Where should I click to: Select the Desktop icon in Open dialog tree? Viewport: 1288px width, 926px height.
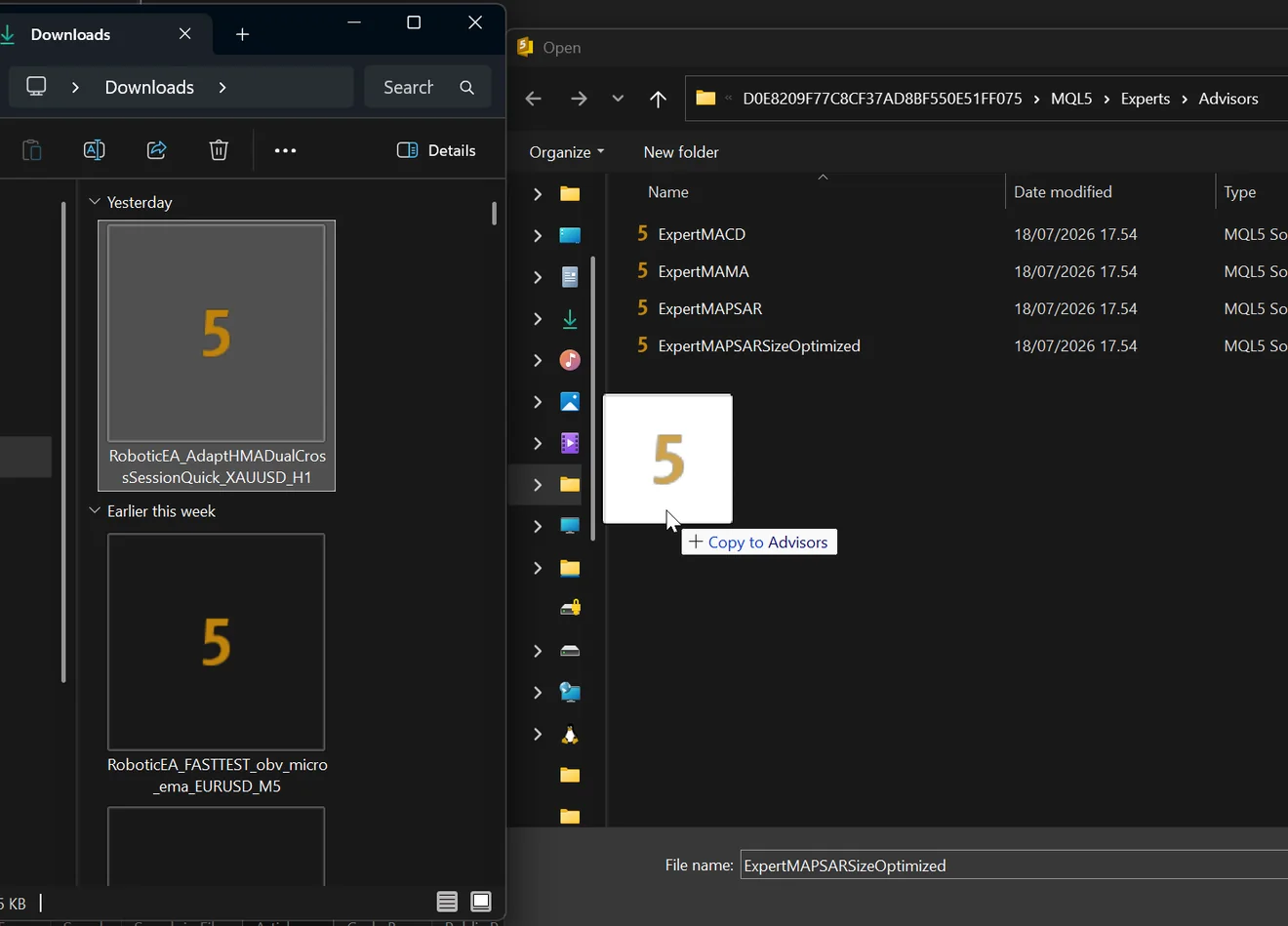click(570, 235)
